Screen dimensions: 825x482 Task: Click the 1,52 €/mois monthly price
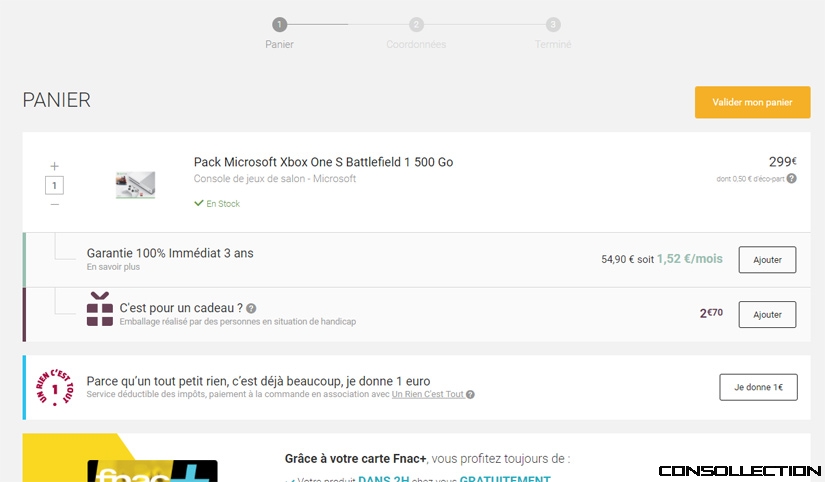(x=690, y=259)
